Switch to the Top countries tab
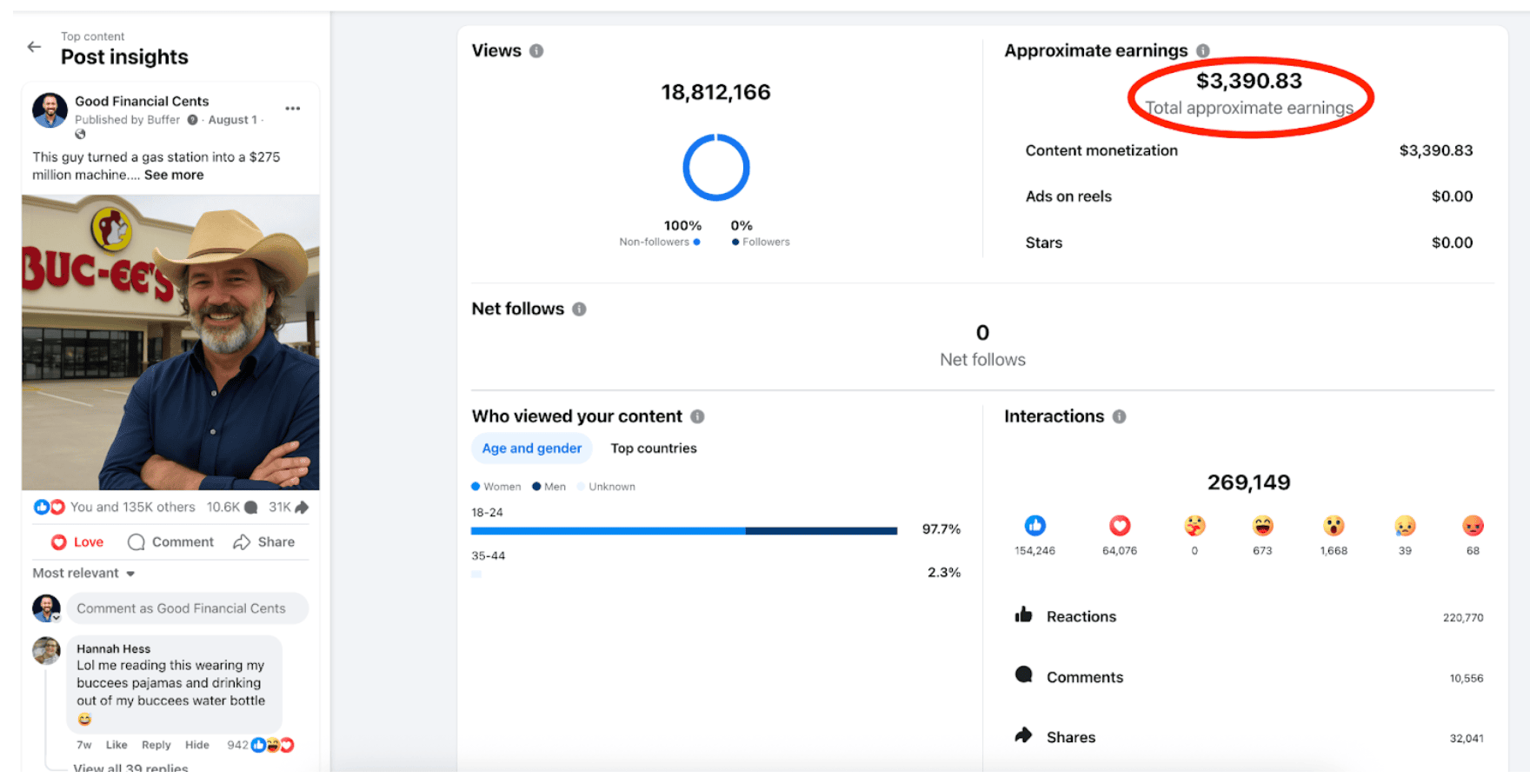This screenshot has height=784, width=1530. tap(653, 448)
